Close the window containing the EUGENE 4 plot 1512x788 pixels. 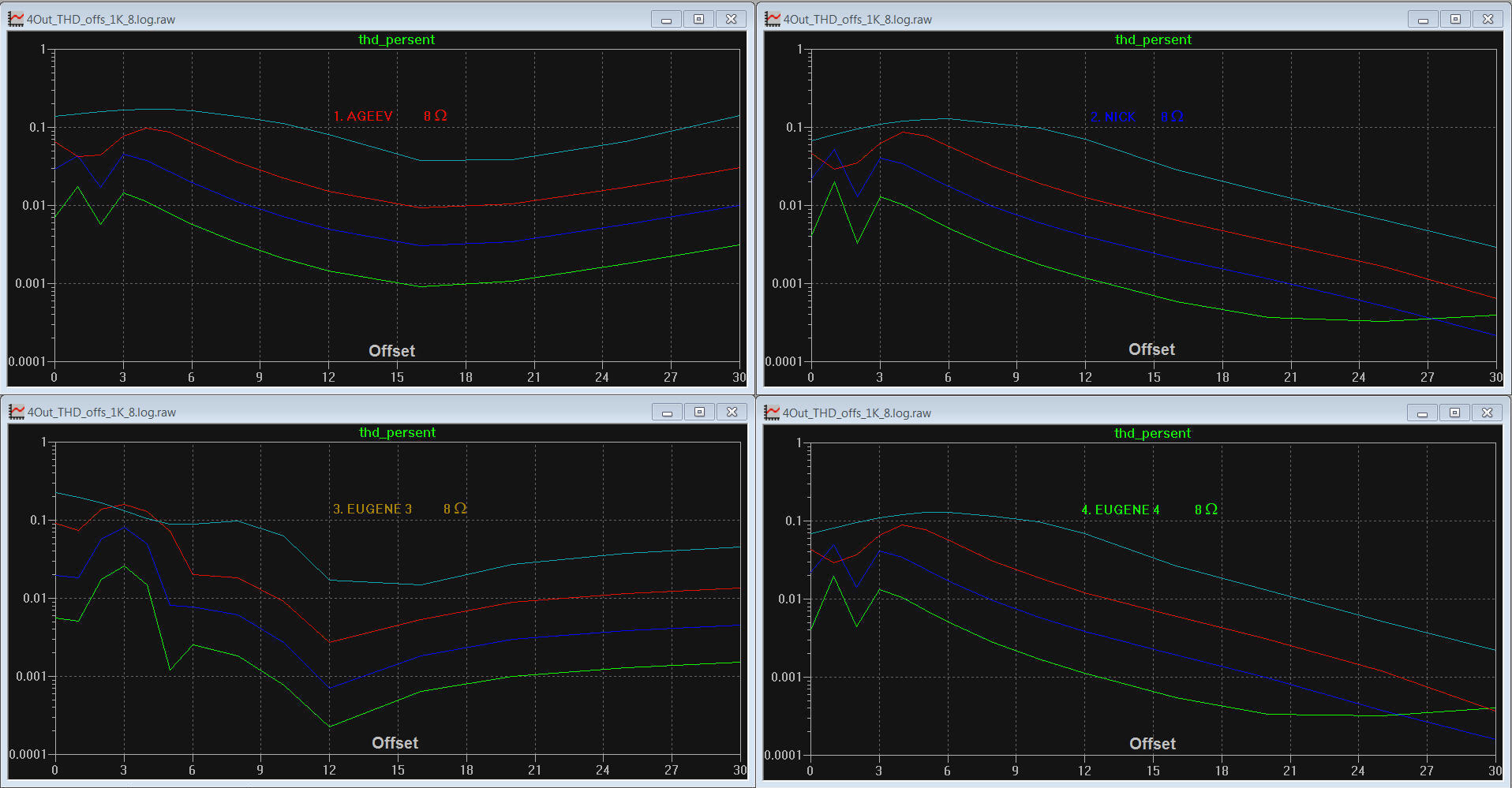[1487, 413]
